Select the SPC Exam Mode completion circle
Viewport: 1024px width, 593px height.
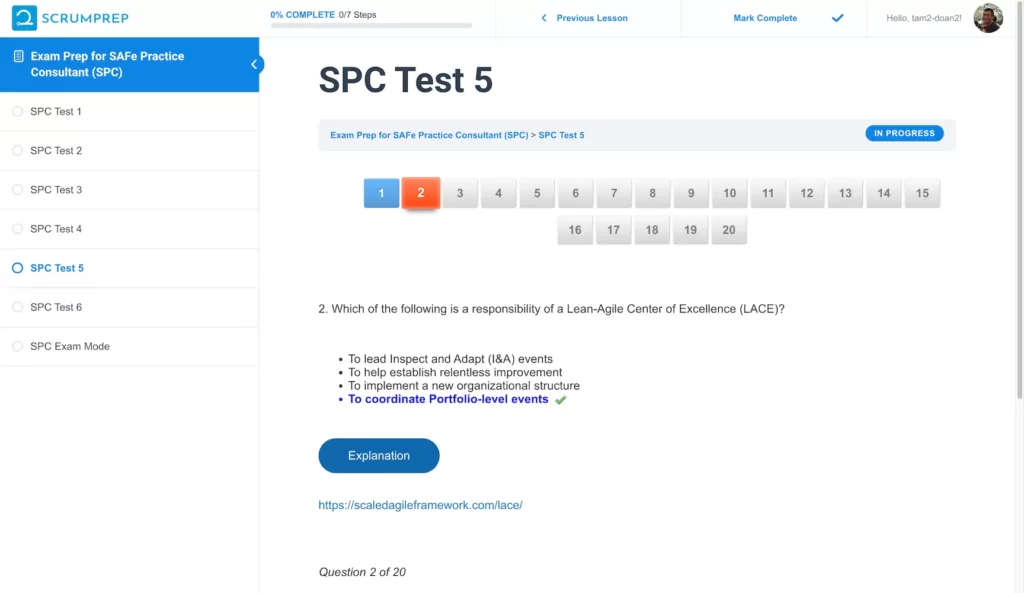point(17,345)
